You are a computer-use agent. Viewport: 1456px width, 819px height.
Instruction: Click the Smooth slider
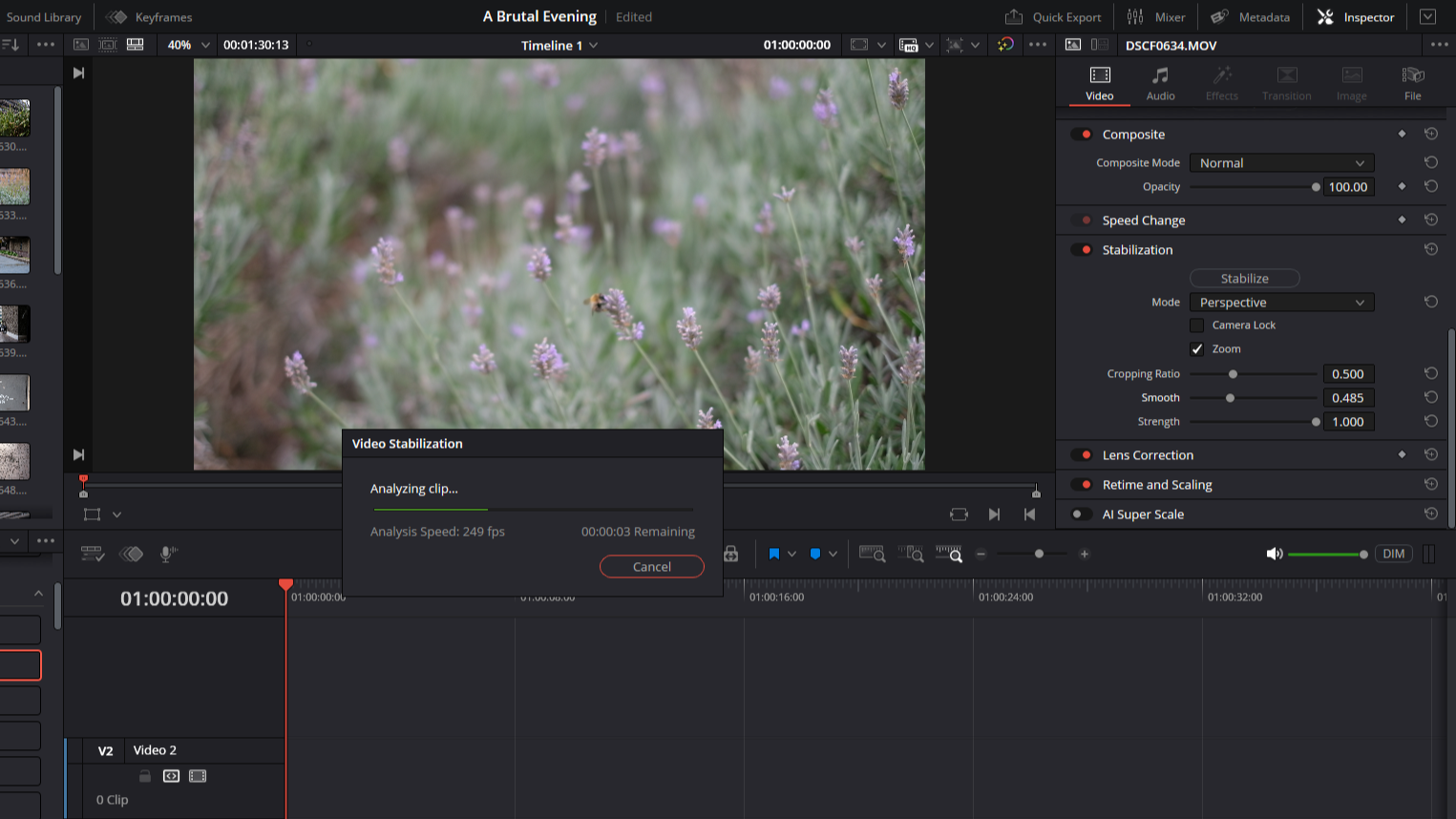click(x=1254, y=398)
